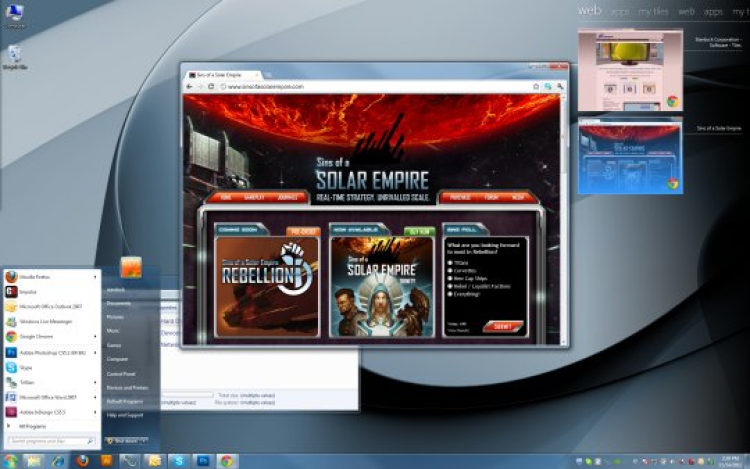
Task: Open the Sins of a Solar Empire thumbnail
Action: coord(630,156)
